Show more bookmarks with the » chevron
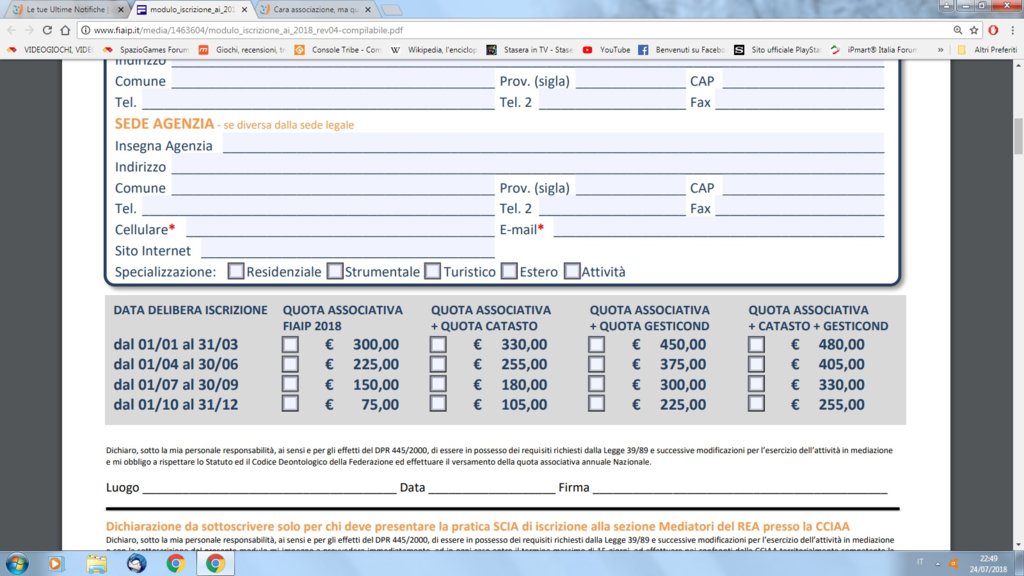The height and width of the screenshot is (576, 1024). (940, 50)
